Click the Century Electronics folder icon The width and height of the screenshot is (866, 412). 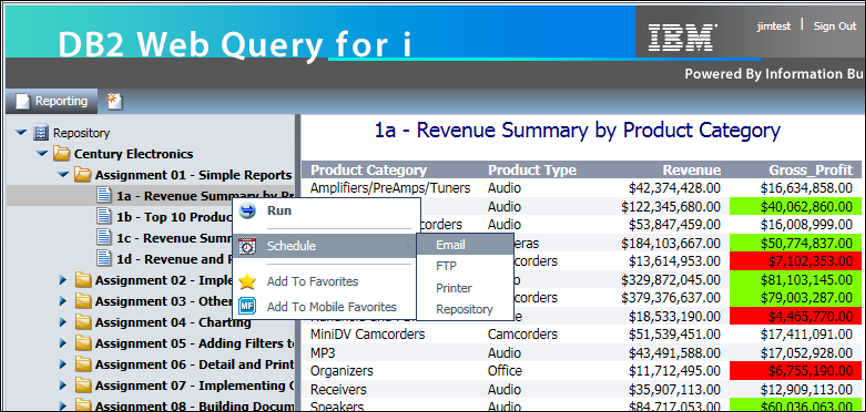pyautogui.click(x=61, y=154)
